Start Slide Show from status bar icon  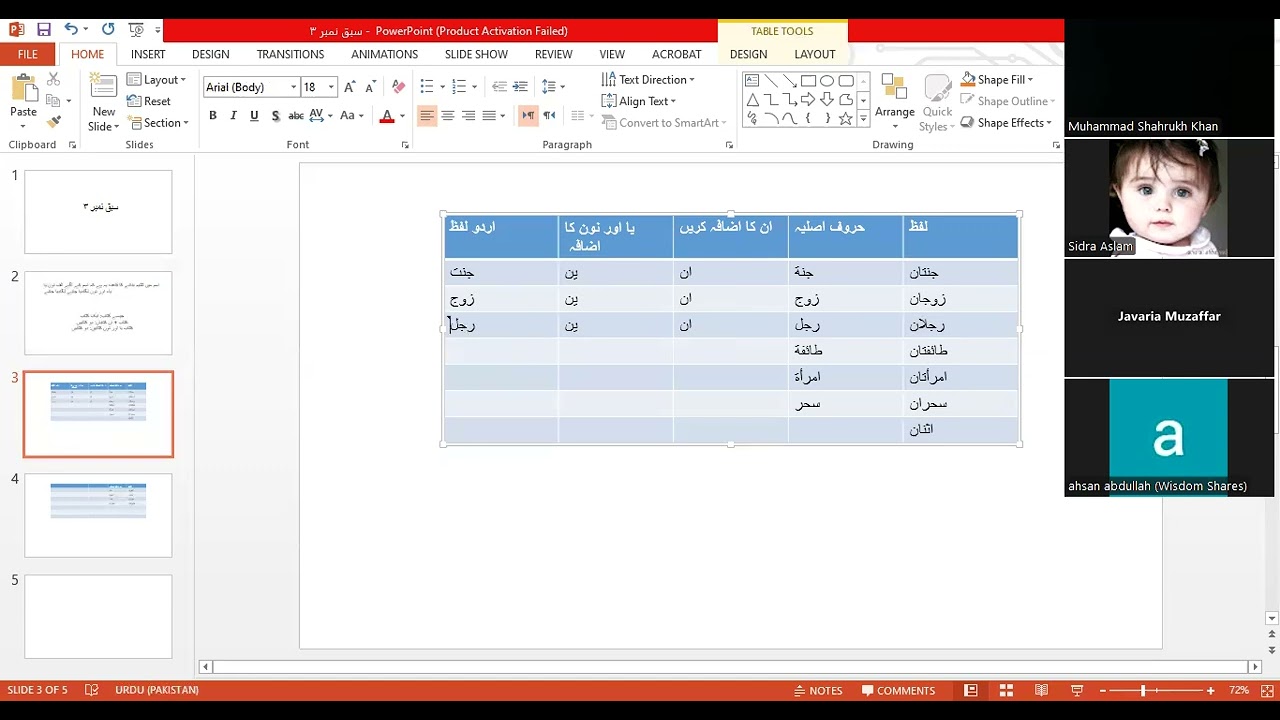[x=1077, y=690]
